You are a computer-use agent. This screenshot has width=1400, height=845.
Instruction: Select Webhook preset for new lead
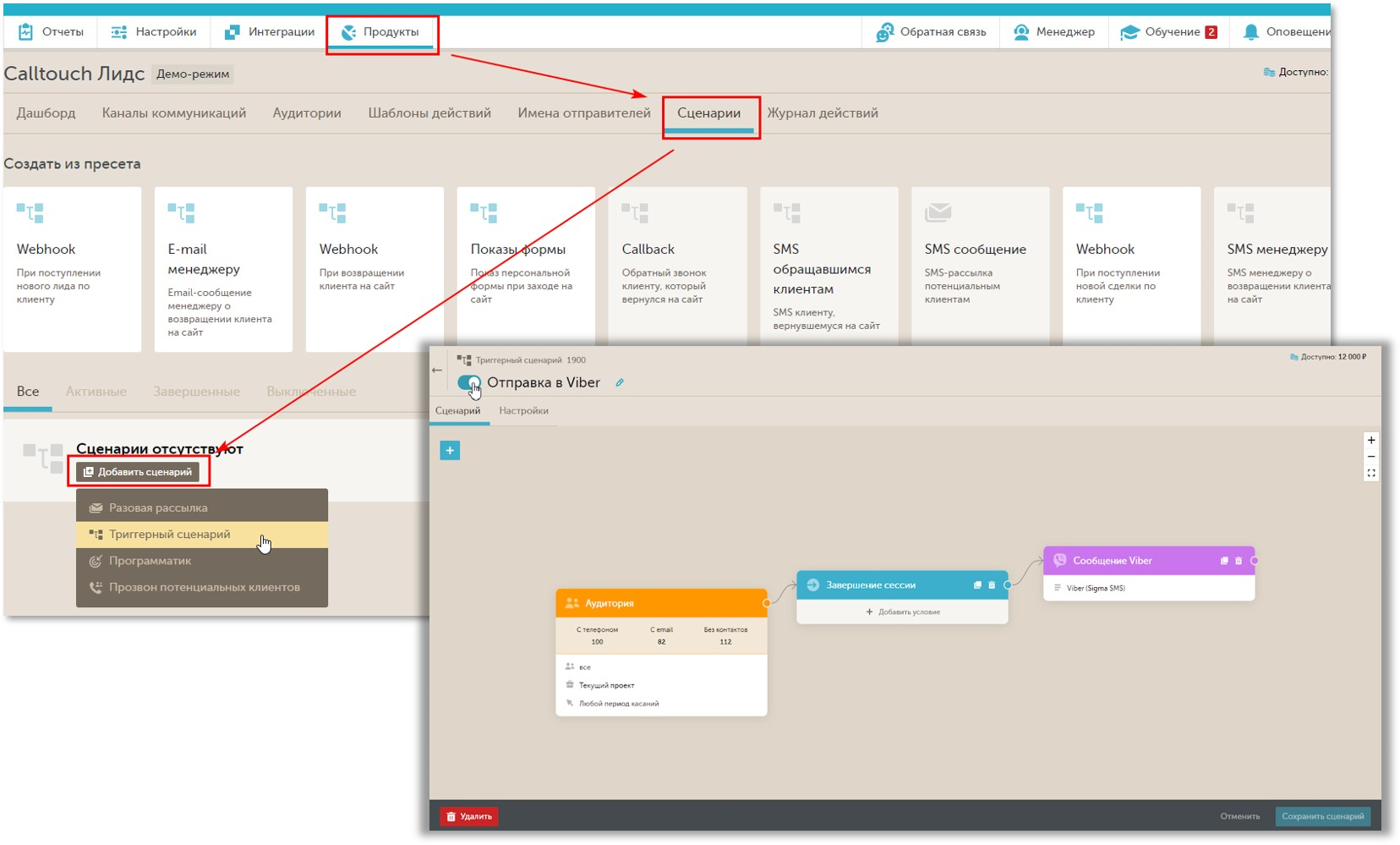pos(73,269)
